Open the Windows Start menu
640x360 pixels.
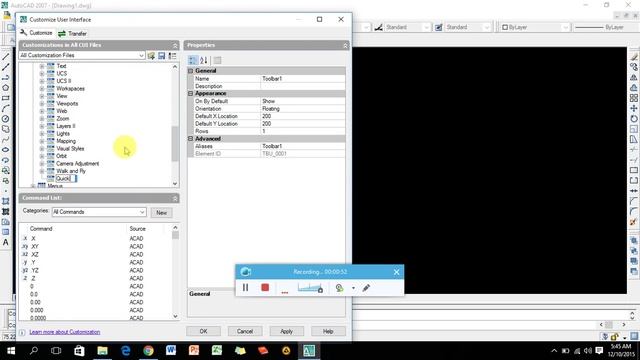coord(11,351)
